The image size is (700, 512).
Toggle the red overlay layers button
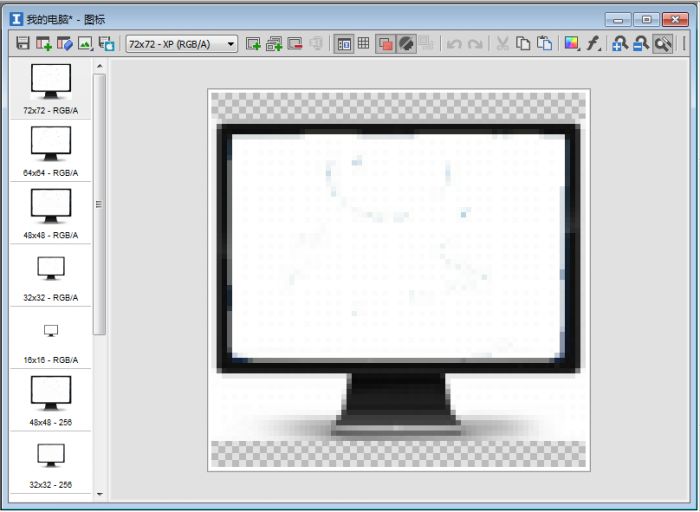point(385,44)
